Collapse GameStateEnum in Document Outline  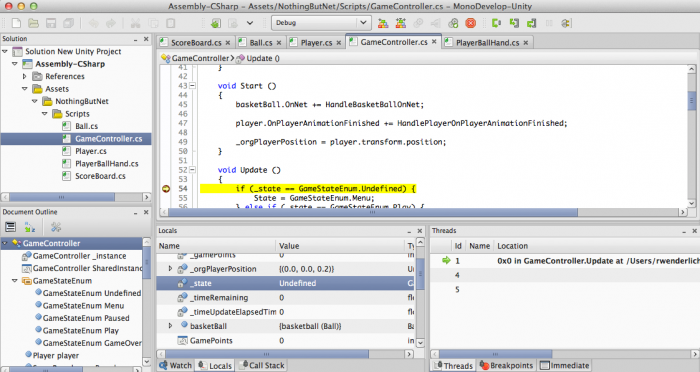[15, 281]
